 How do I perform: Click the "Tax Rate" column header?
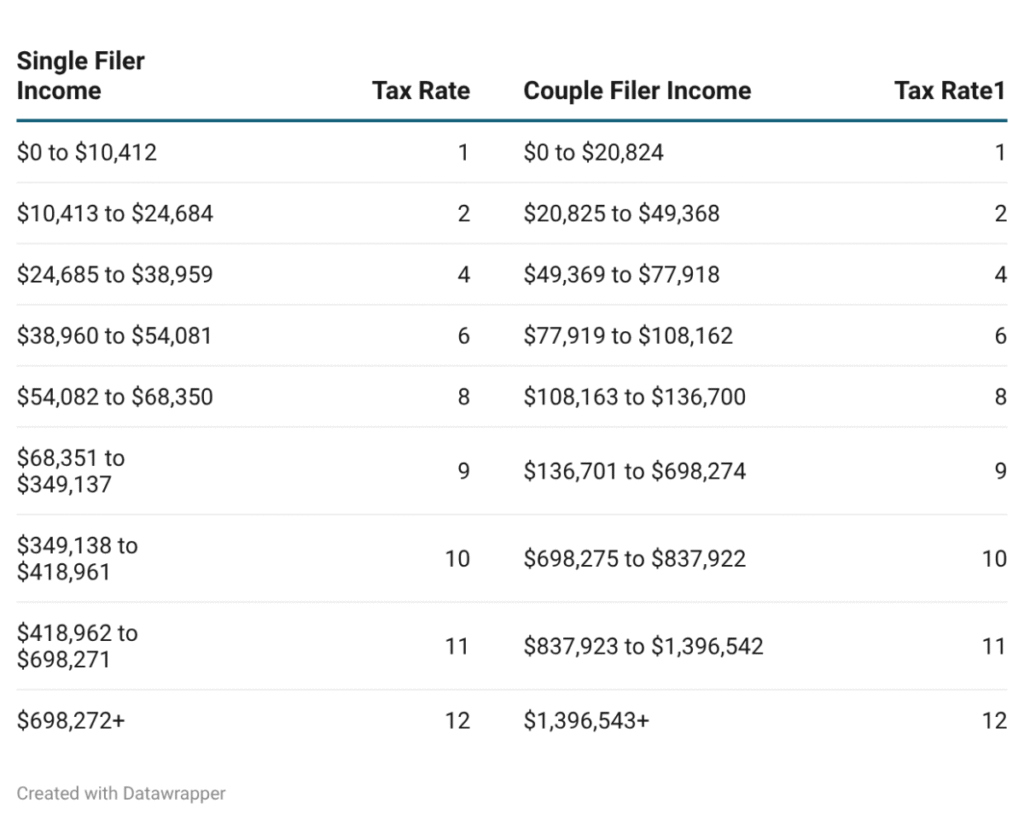[x=420, y=91]
